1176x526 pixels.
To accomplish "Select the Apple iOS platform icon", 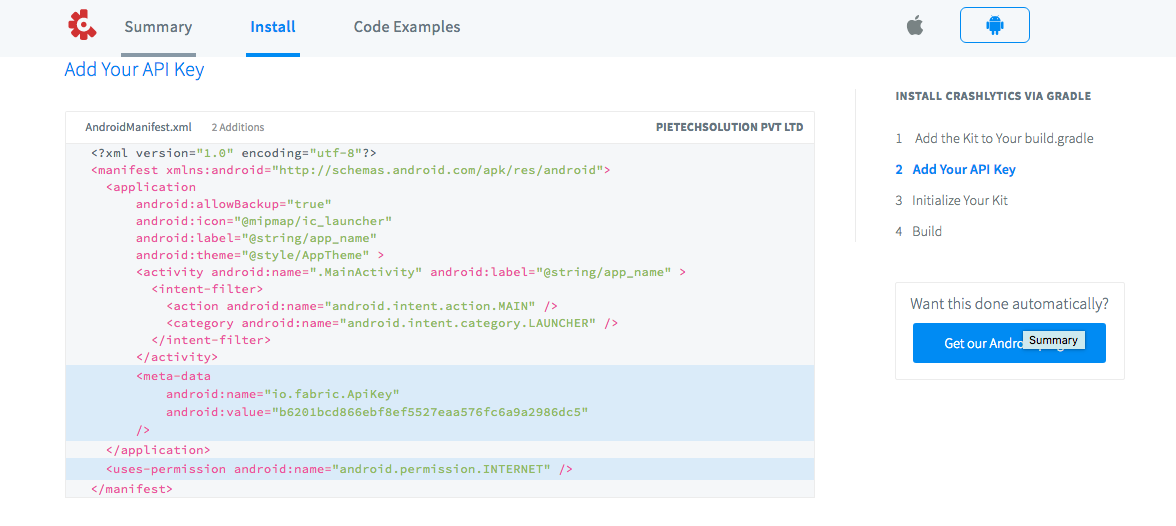I will point(914,26).
